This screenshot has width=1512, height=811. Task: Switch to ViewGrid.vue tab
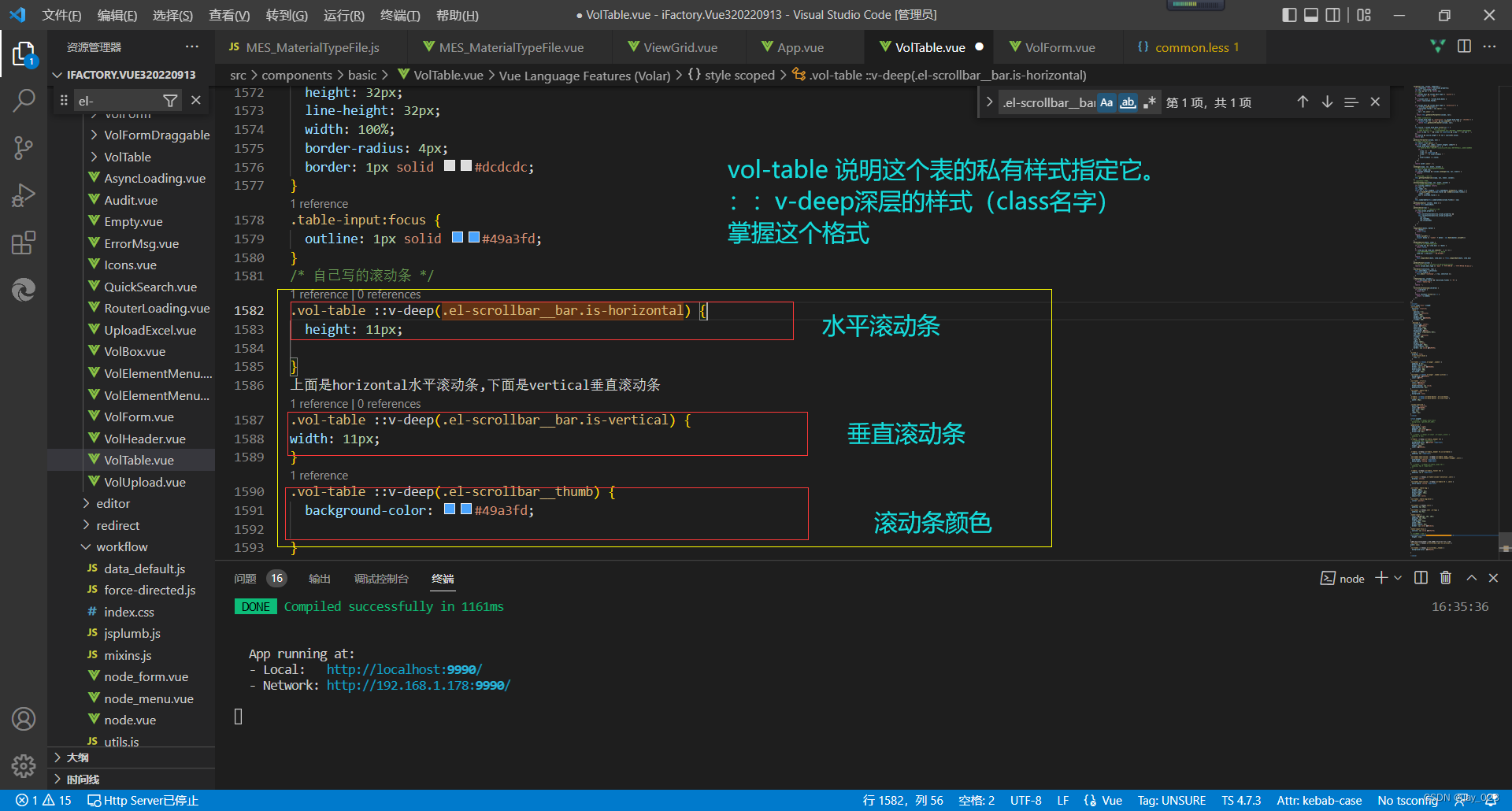[680, 47]
